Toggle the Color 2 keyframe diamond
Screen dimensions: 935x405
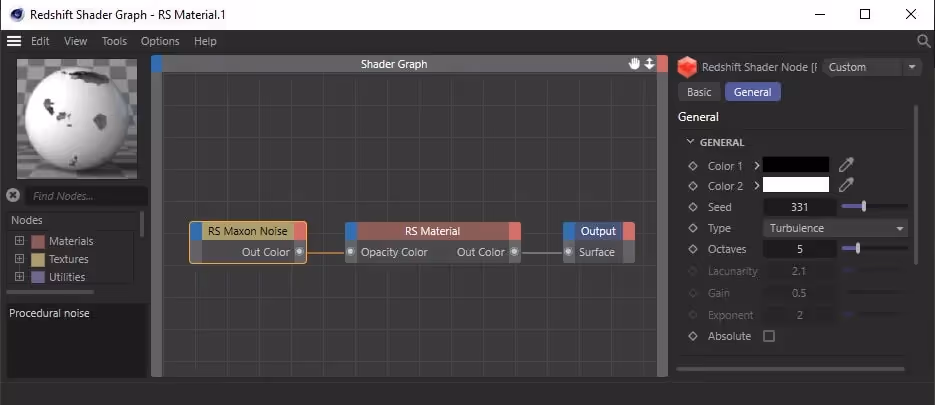click(693, 186)
